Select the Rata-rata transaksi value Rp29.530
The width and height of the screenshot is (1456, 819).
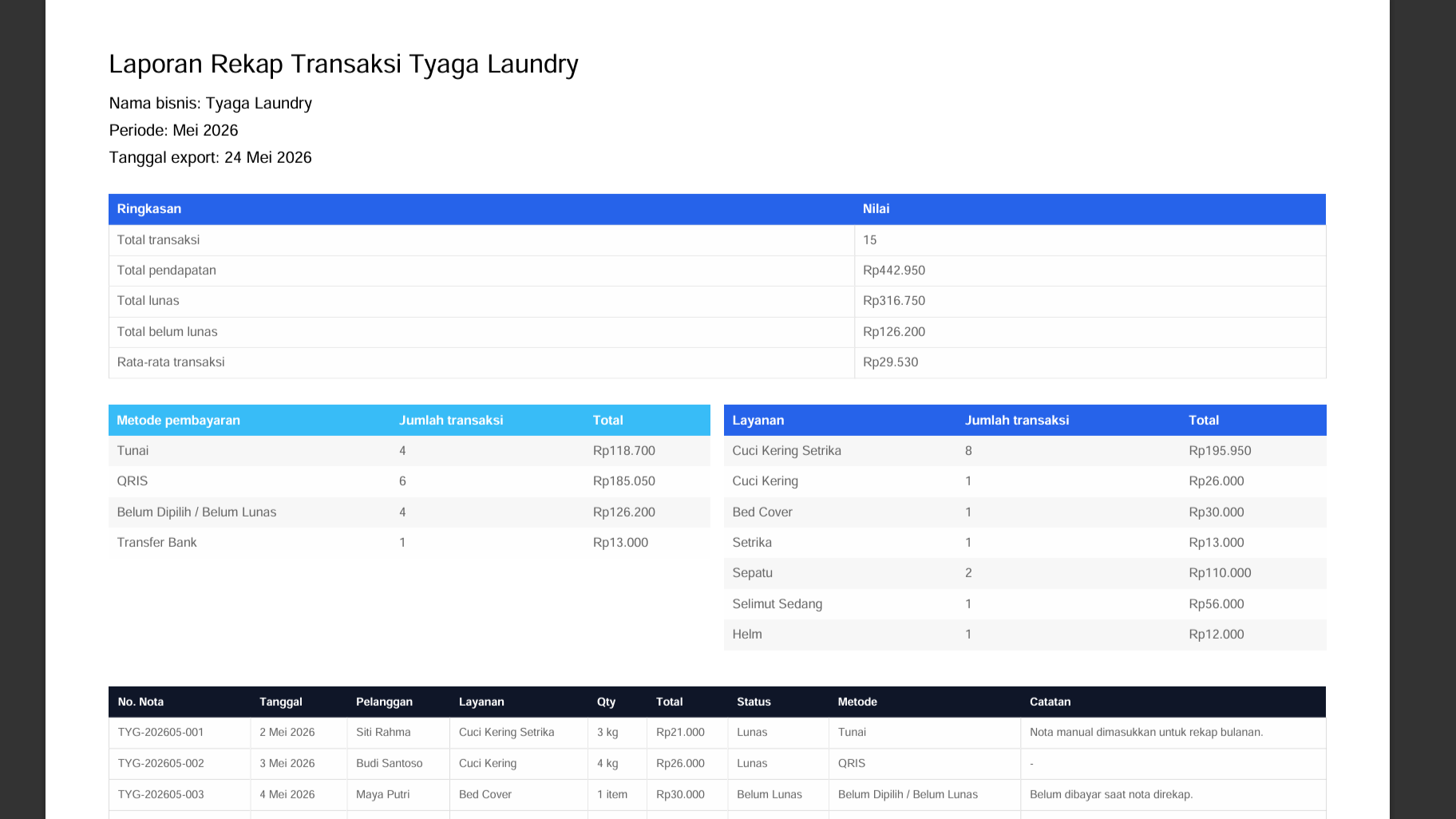point(891,362)
